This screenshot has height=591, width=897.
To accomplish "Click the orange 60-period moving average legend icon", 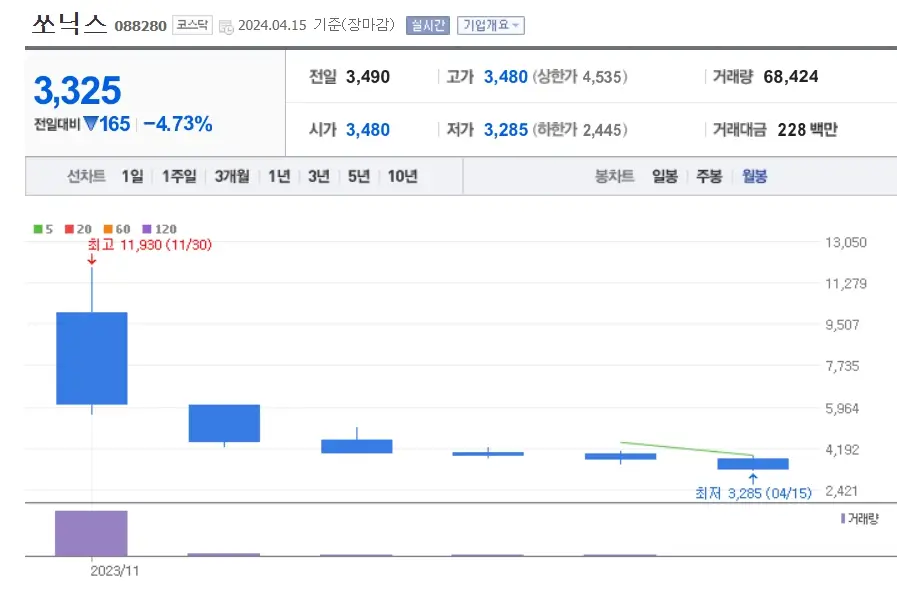I will [x=106, y=229].
